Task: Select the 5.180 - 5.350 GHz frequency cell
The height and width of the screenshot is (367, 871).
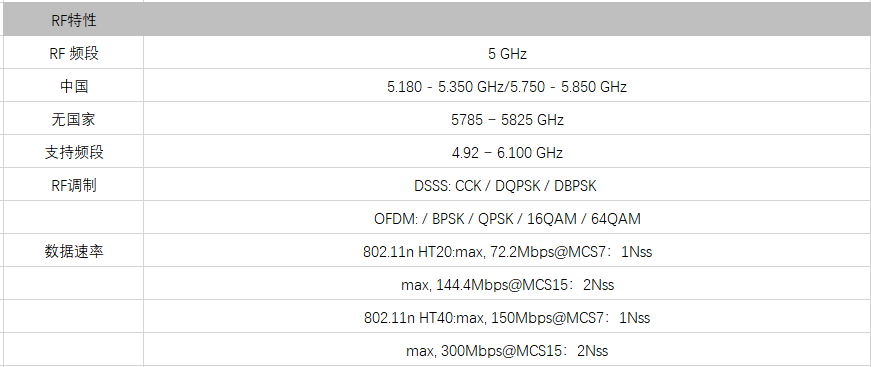Action: pyautogui.click(x=507, y=86)
